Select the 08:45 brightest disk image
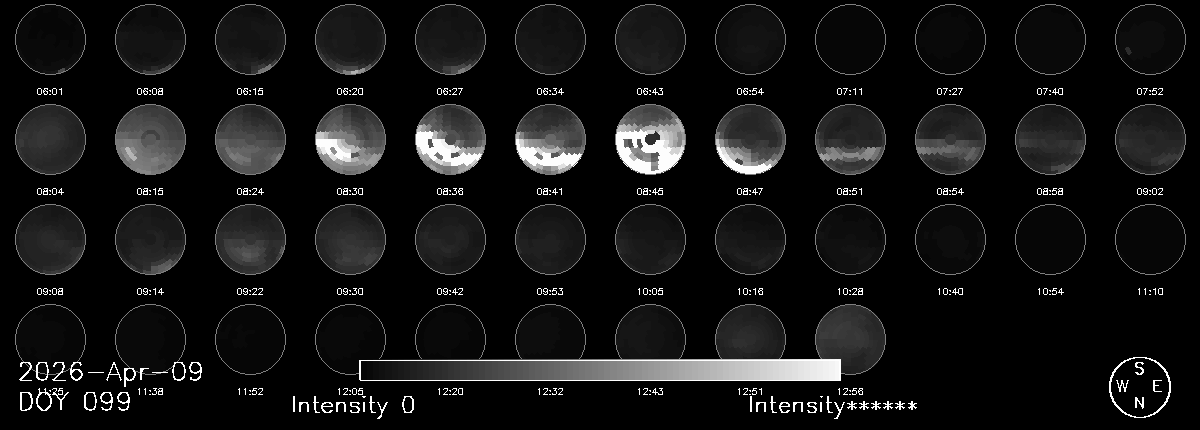 click(650, 140)
